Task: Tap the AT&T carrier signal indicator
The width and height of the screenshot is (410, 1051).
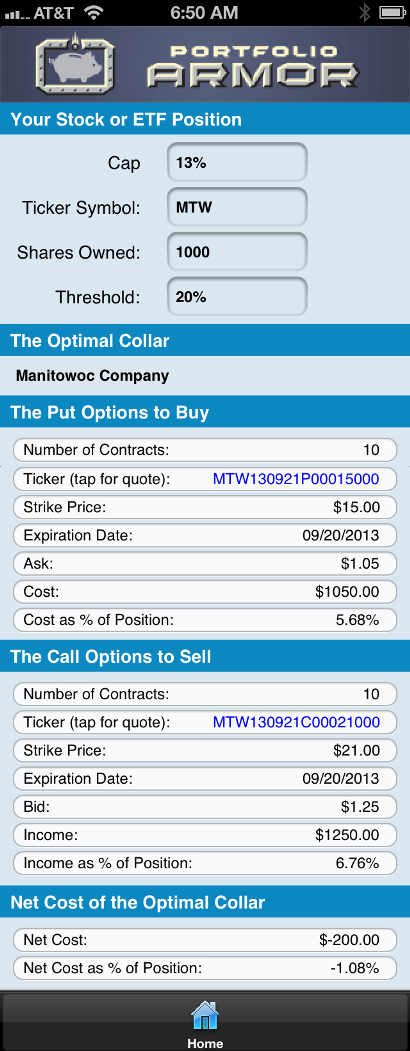Action: coord(40,12)
